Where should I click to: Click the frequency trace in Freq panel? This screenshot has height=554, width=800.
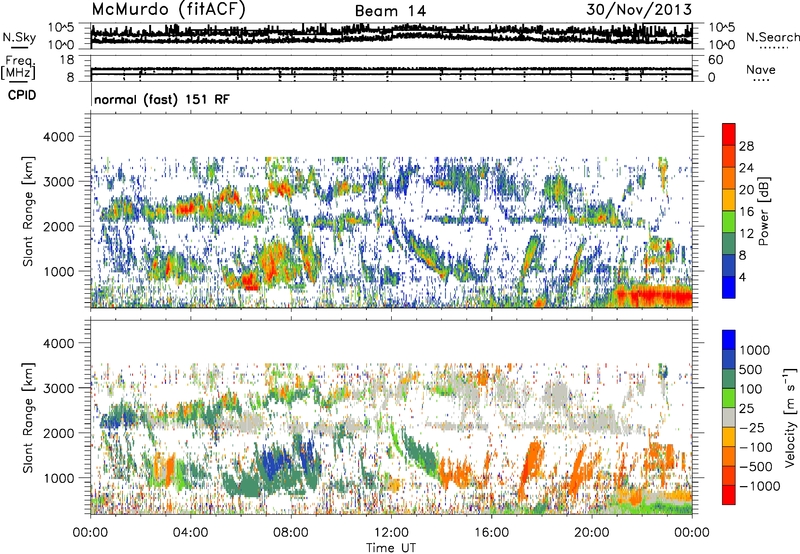coord(391,69)
